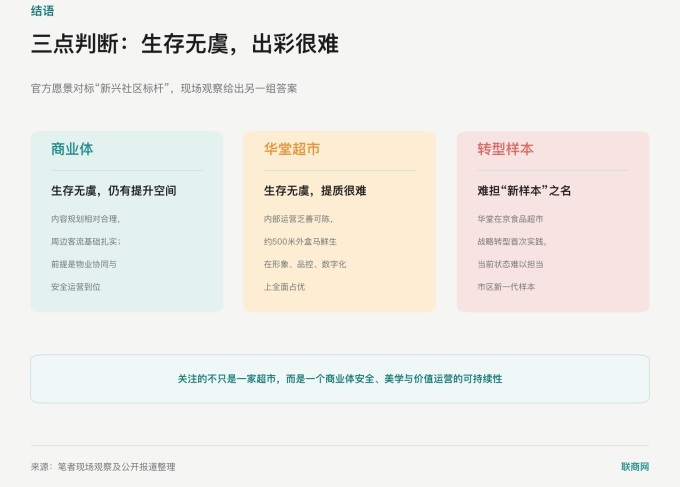Click the 转型样本 card heading
Screen dimensions: 680x487
click(505, 149)
